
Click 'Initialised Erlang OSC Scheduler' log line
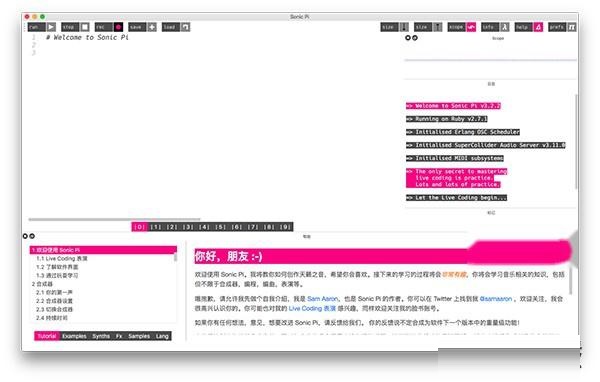[x=463, y=132]
